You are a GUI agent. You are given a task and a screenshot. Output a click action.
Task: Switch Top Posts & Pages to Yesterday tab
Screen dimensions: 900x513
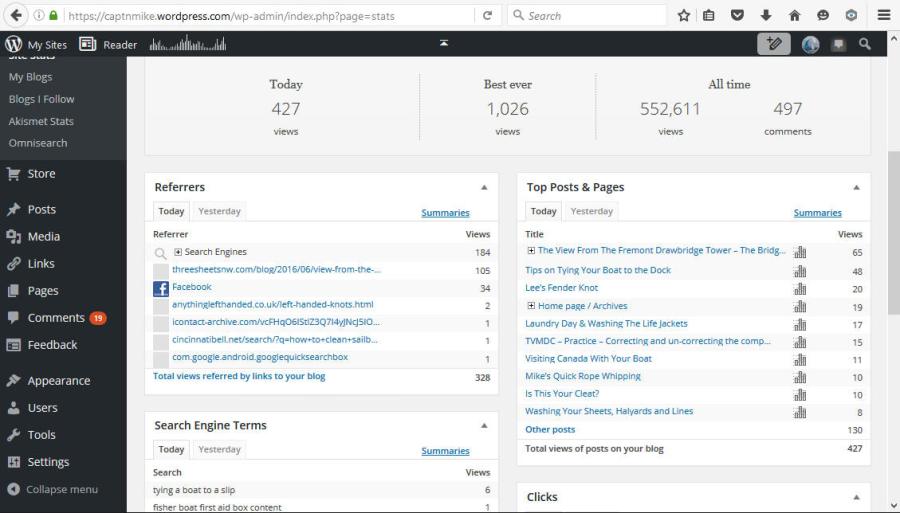point(591,211)
